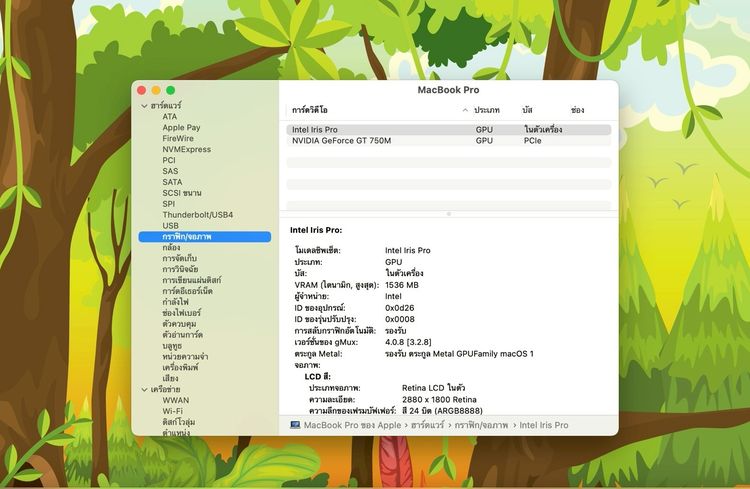This screenshot has height=489, width=750.
Task: Click the ฮาร์ดแวร์ section label
Action: pos(166,105)
